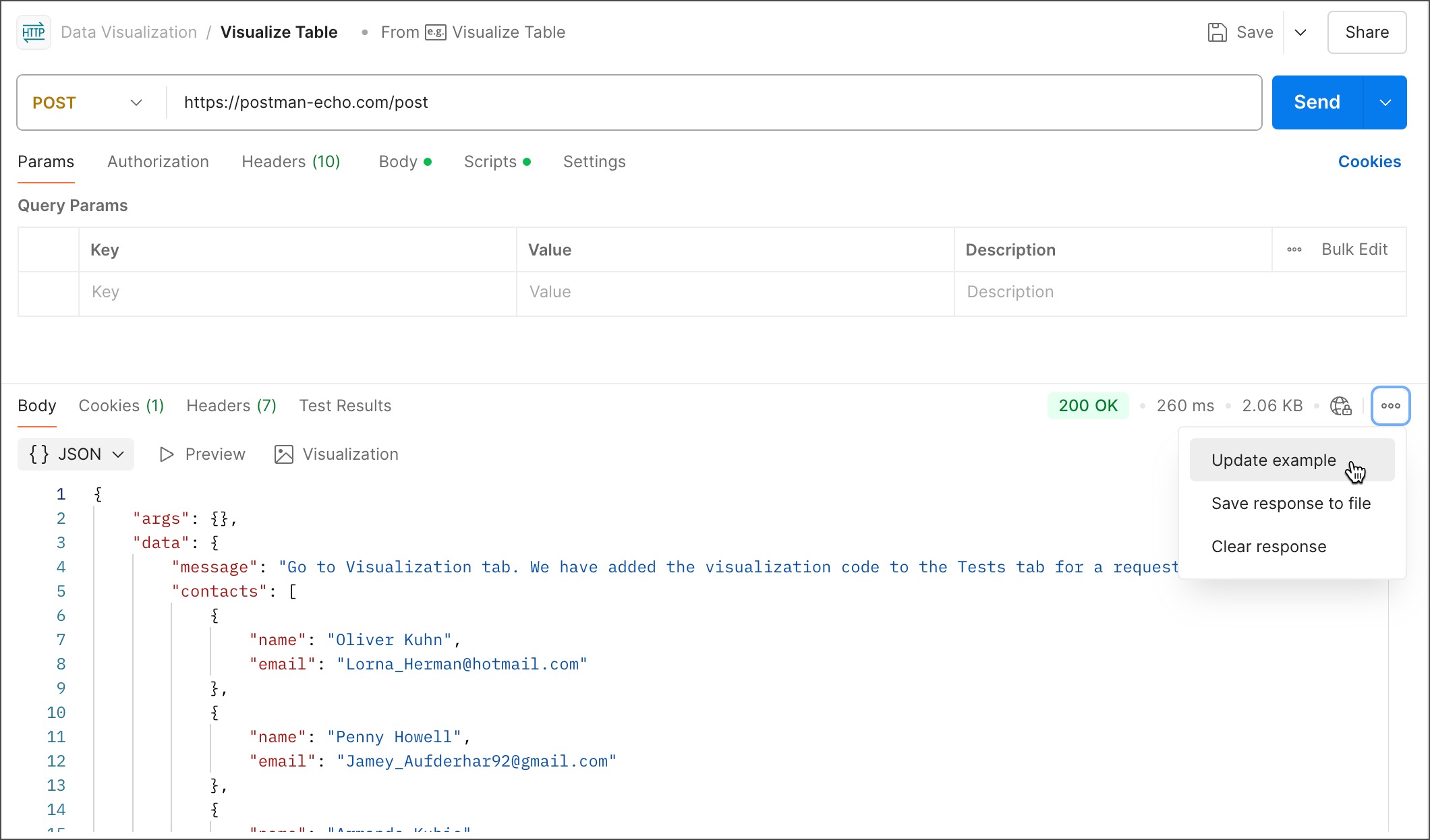This screenshot has height=840, width=1430.
Task: Expand the Send button dropdown arrow
Action: pos(1385,102)
